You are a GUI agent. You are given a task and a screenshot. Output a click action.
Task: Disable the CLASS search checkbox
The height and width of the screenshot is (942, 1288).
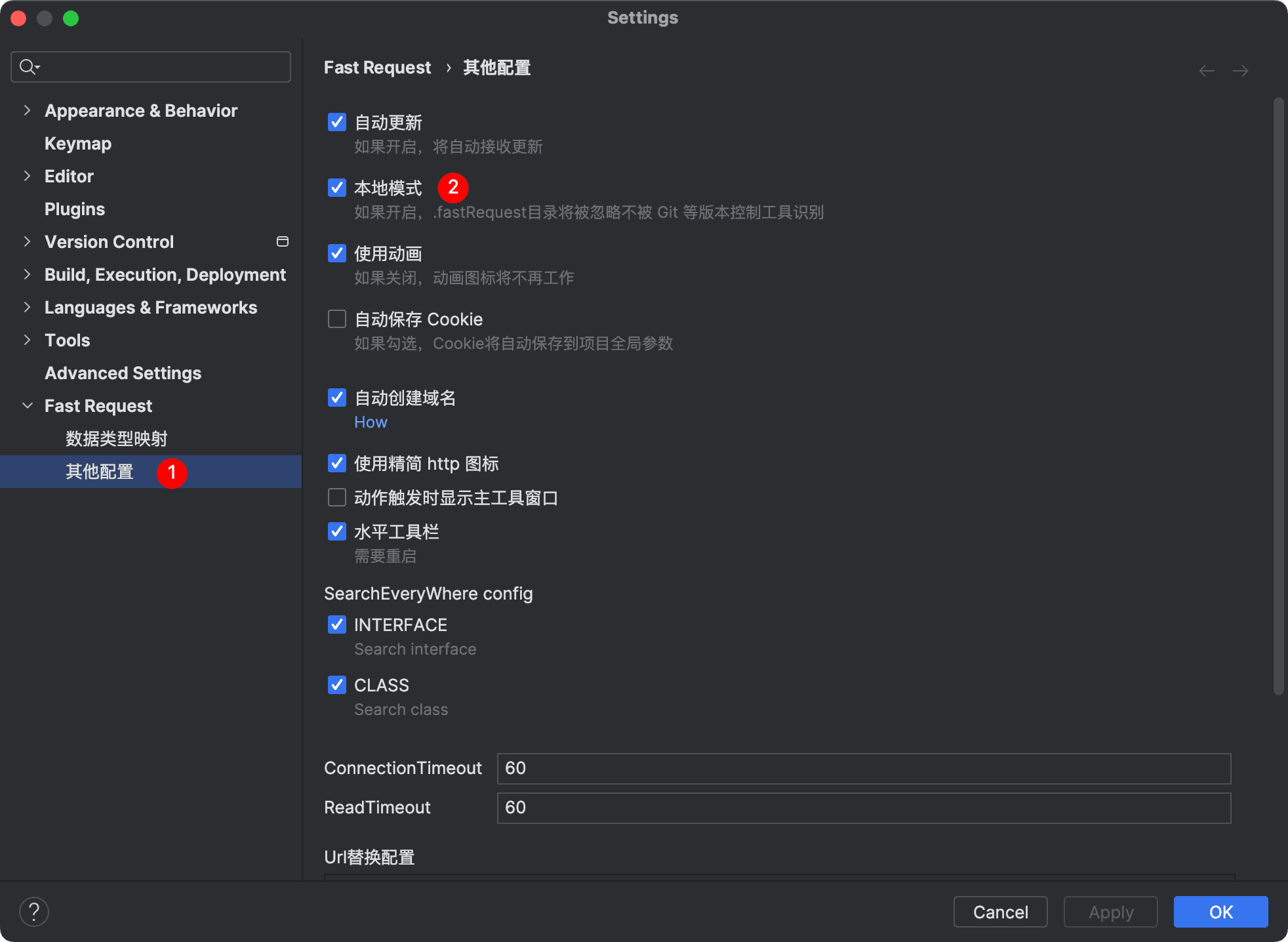[x=337, y=685]
